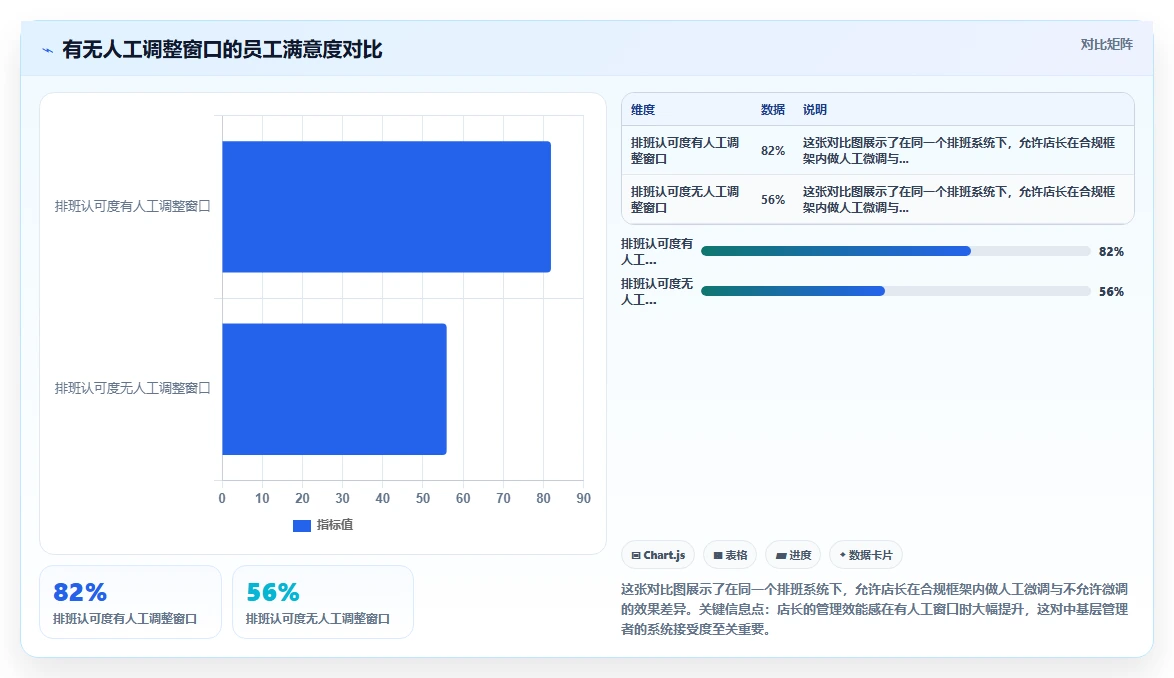Click the 维度 column header
Image resolution: width=1174 pixels, height=678 pixels.
click(x=643, y=110)
